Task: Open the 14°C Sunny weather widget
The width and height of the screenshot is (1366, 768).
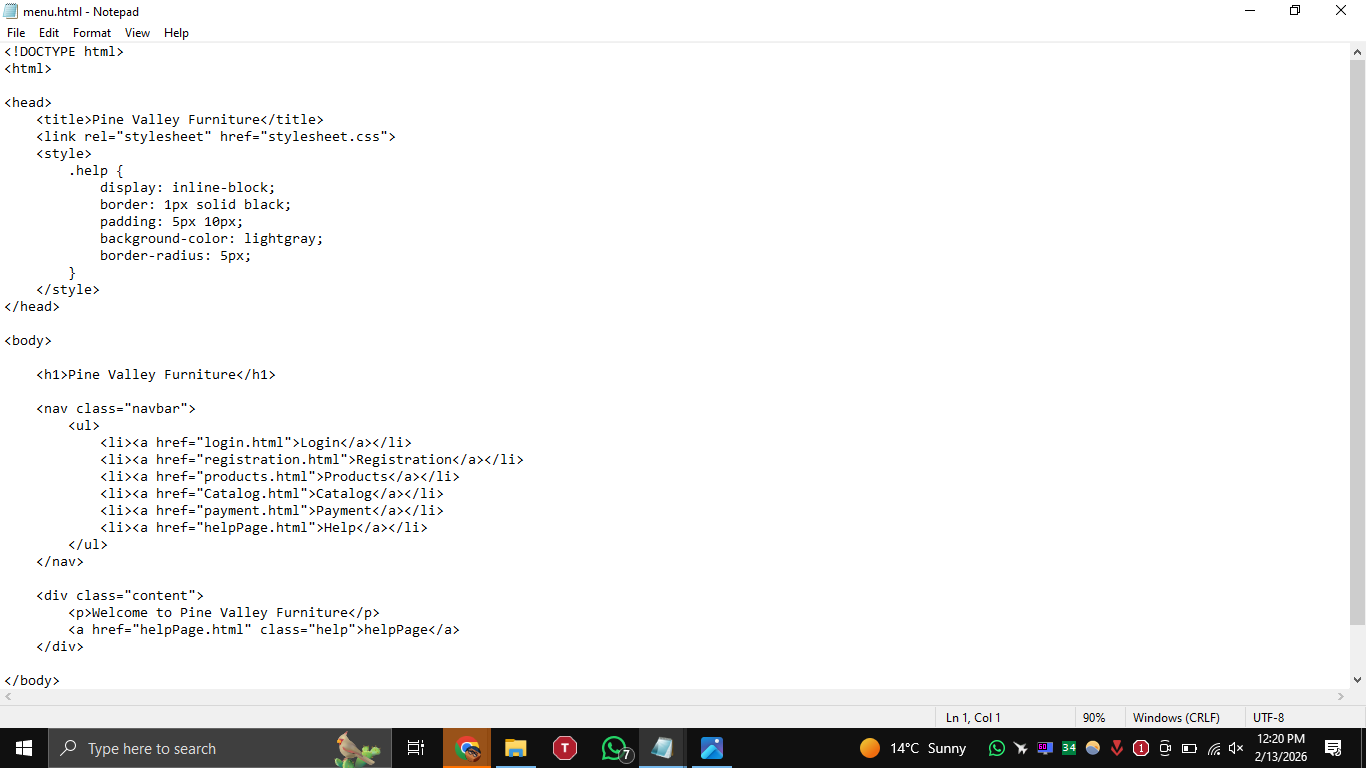Action: 913,748
